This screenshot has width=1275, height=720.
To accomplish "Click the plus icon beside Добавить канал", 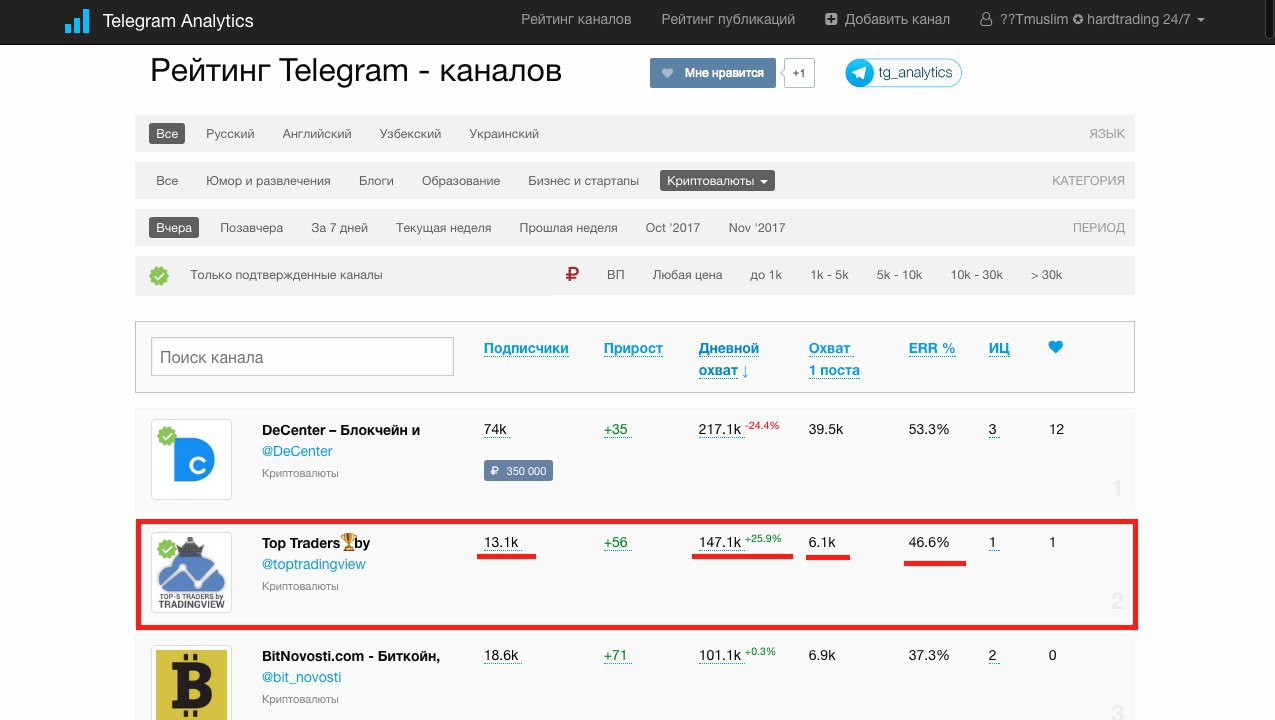I will pos(831,19).
